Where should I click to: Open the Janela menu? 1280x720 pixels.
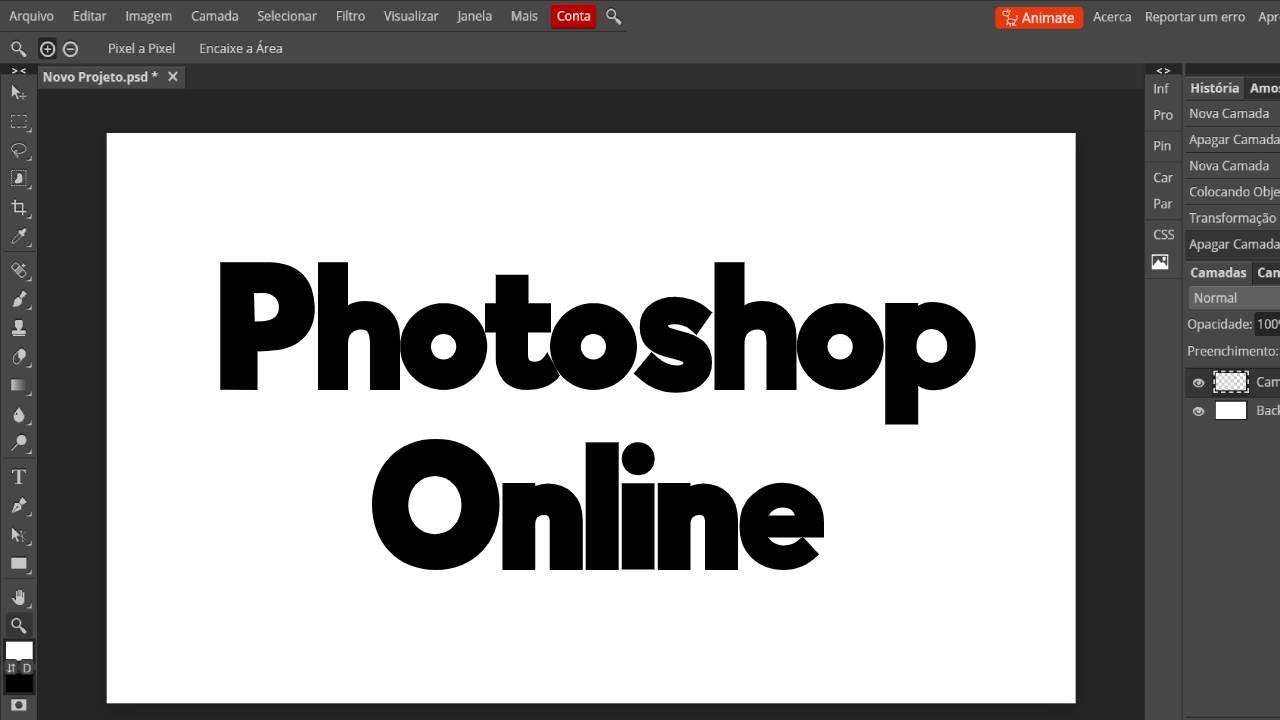pos(474,16)
